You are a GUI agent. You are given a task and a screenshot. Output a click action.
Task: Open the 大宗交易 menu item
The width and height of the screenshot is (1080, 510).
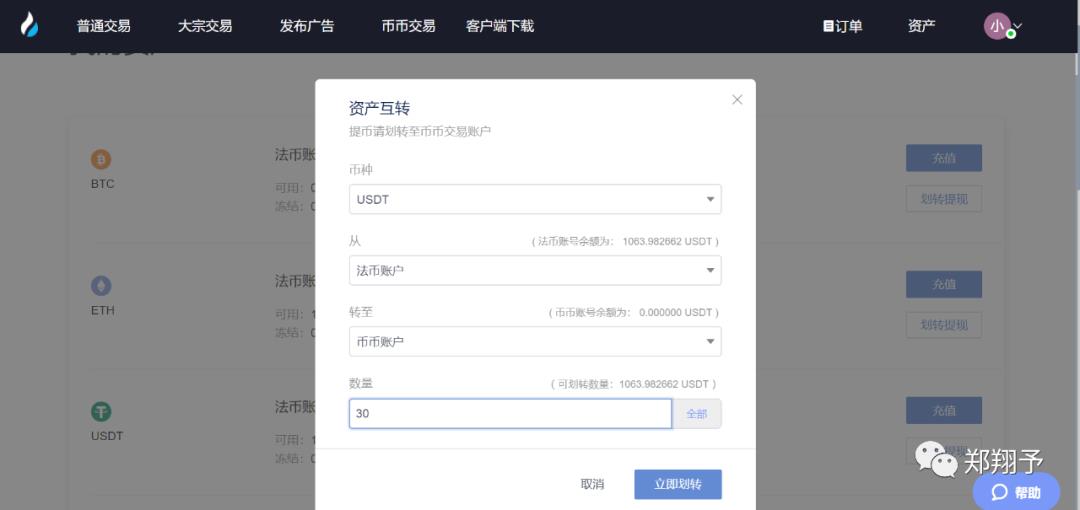pos(205,26)
